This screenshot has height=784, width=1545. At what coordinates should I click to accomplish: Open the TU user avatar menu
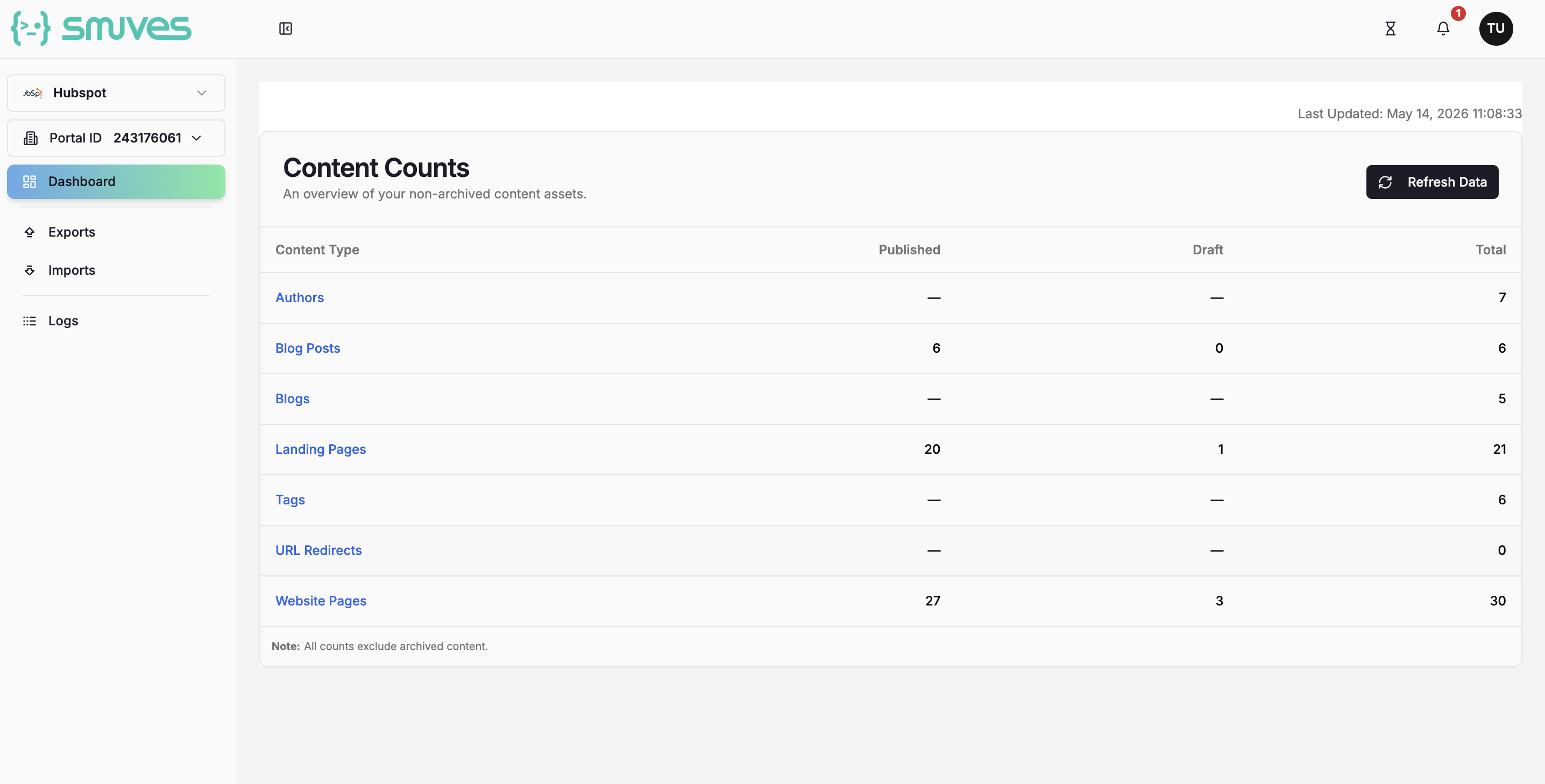(x=1496, y=29)
